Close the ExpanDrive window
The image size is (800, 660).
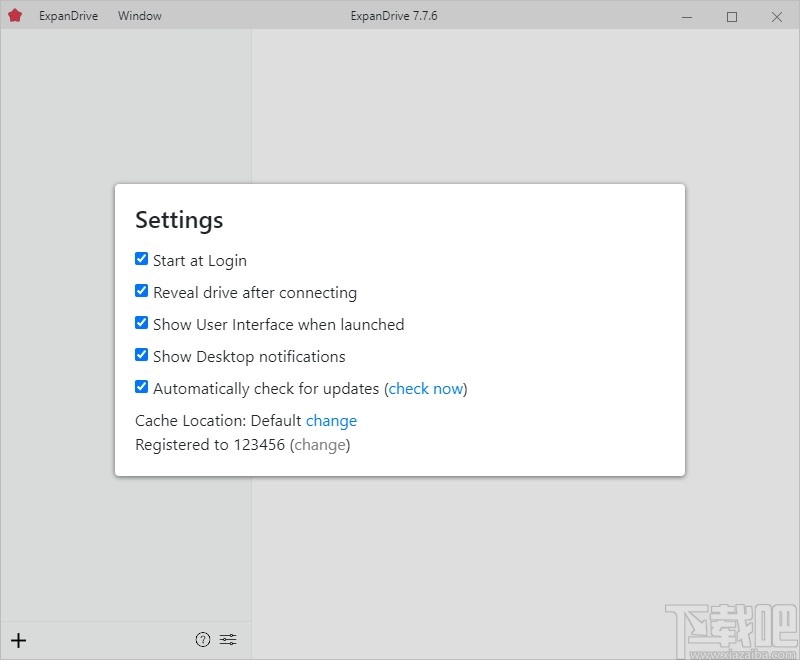pos(777,16)
